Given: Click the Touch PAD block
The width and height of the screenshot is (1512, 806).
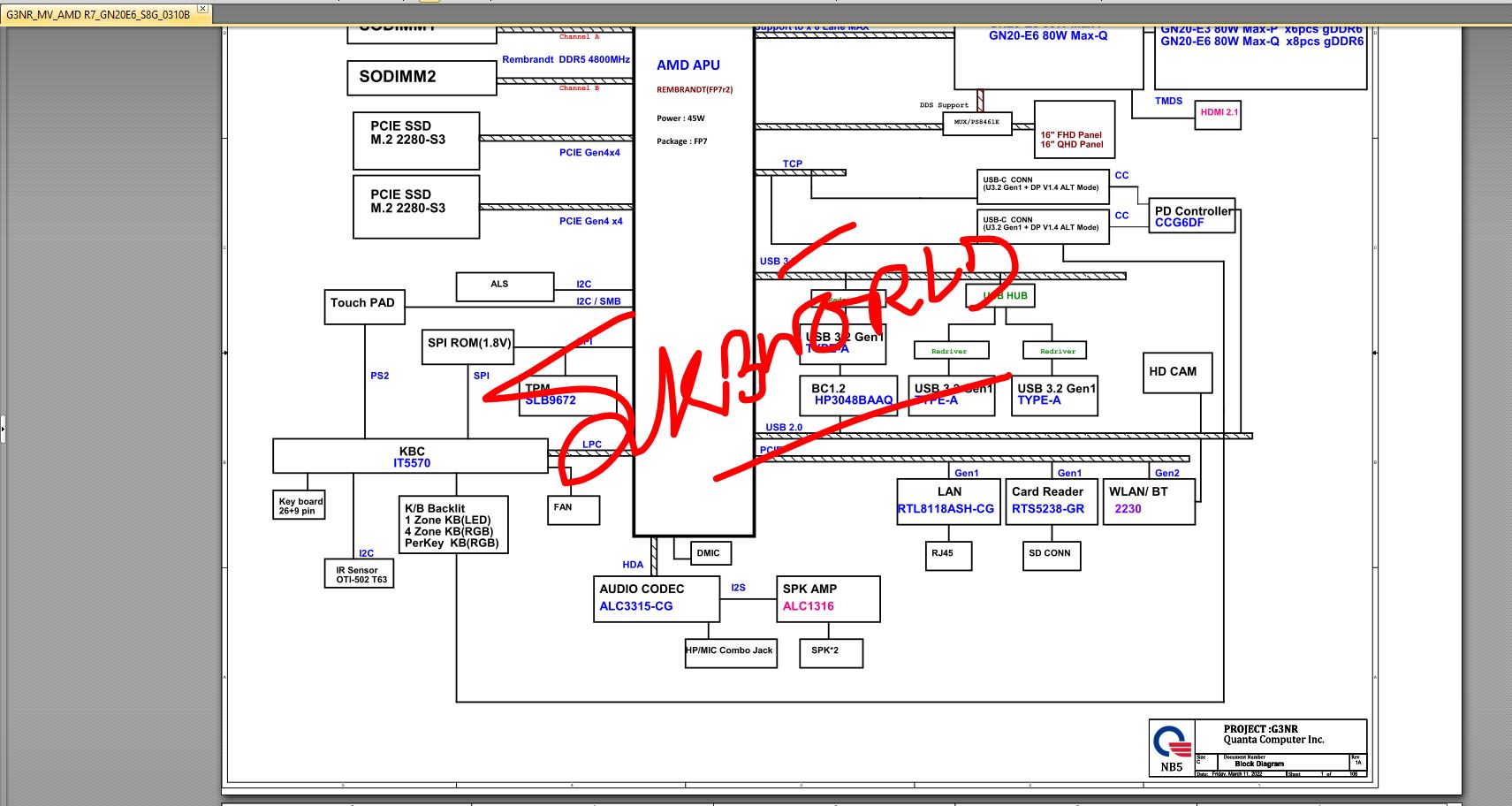Looking at the screenshot, I should point(364,307).
